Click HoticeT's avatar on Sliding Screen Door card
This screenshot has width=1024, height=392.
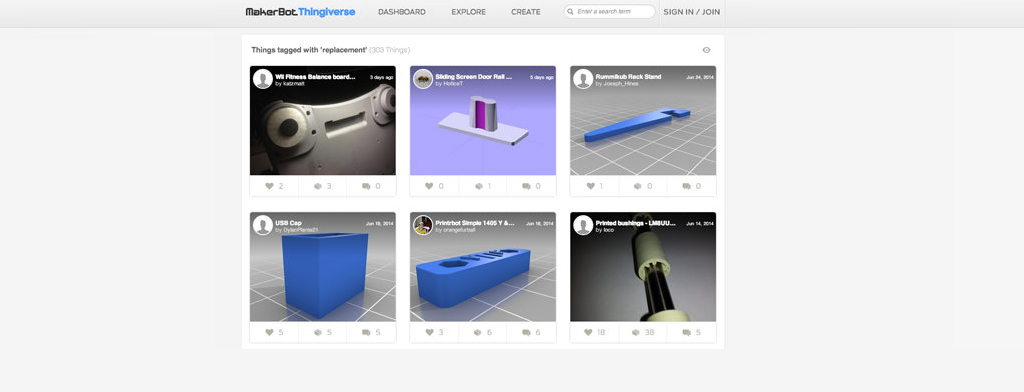[x=423, y=79]
